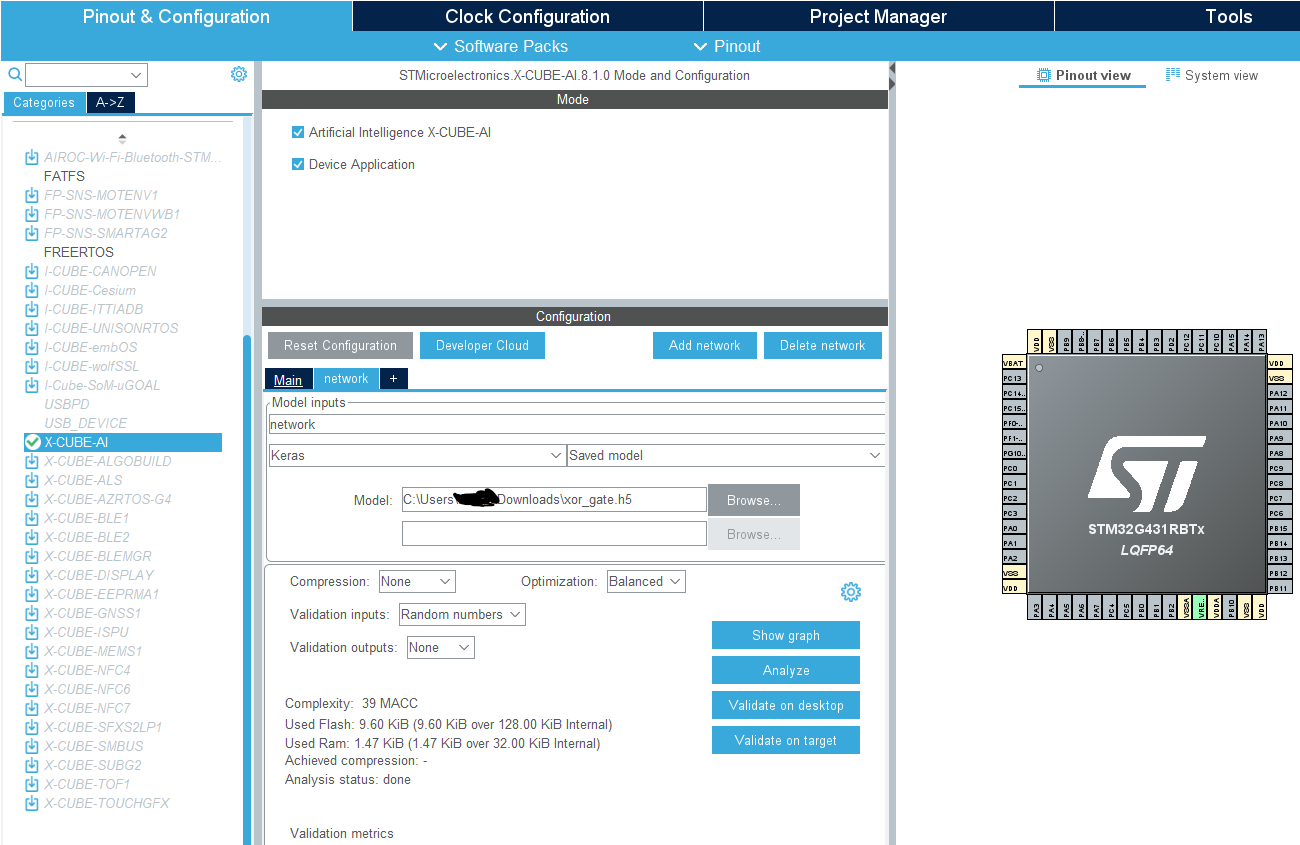Screen dimensions: 1300x845
Task: Select FATFS in the category list
Action: tap(64, 176)
